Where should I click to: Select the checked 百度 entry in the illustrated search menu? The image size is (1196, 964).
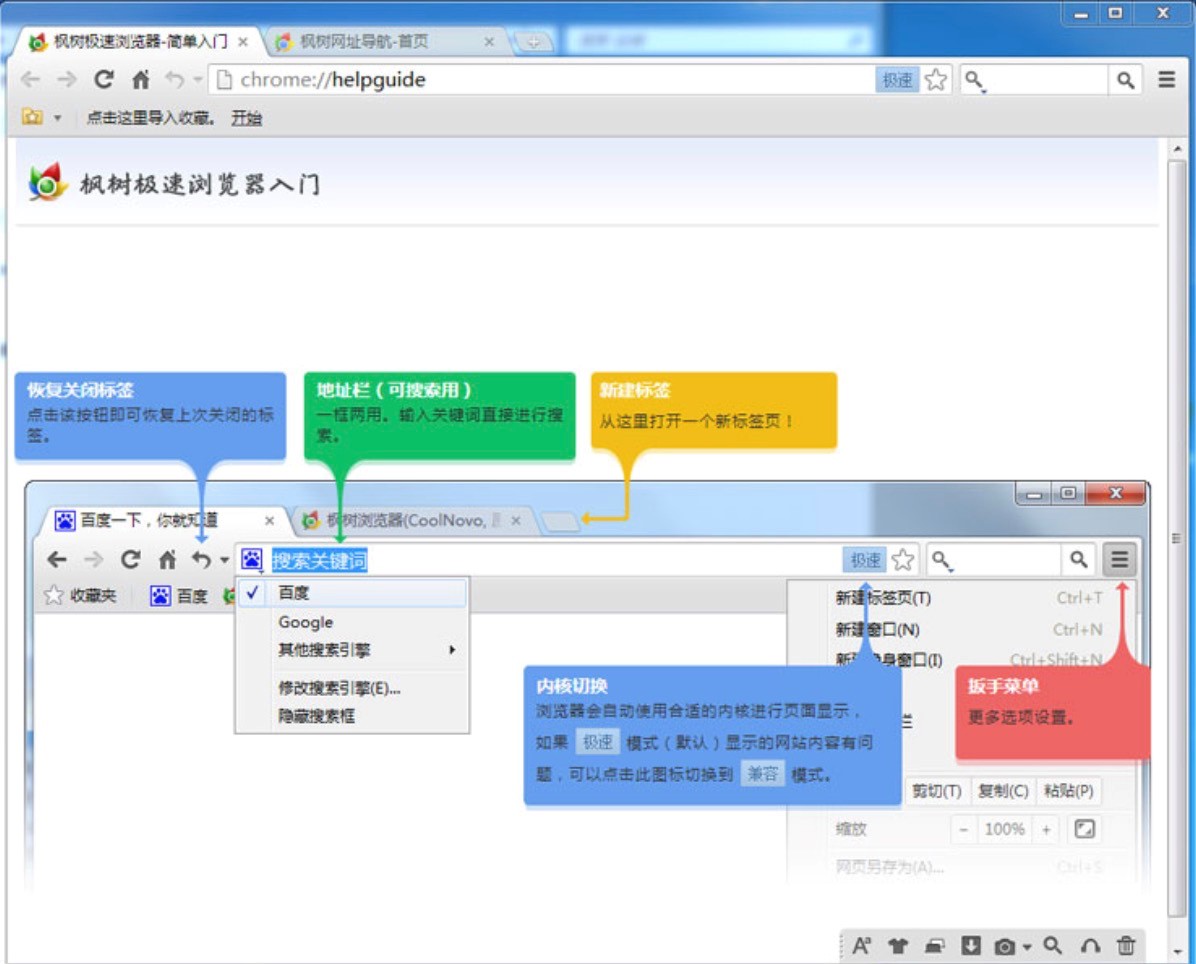point(352,593)
